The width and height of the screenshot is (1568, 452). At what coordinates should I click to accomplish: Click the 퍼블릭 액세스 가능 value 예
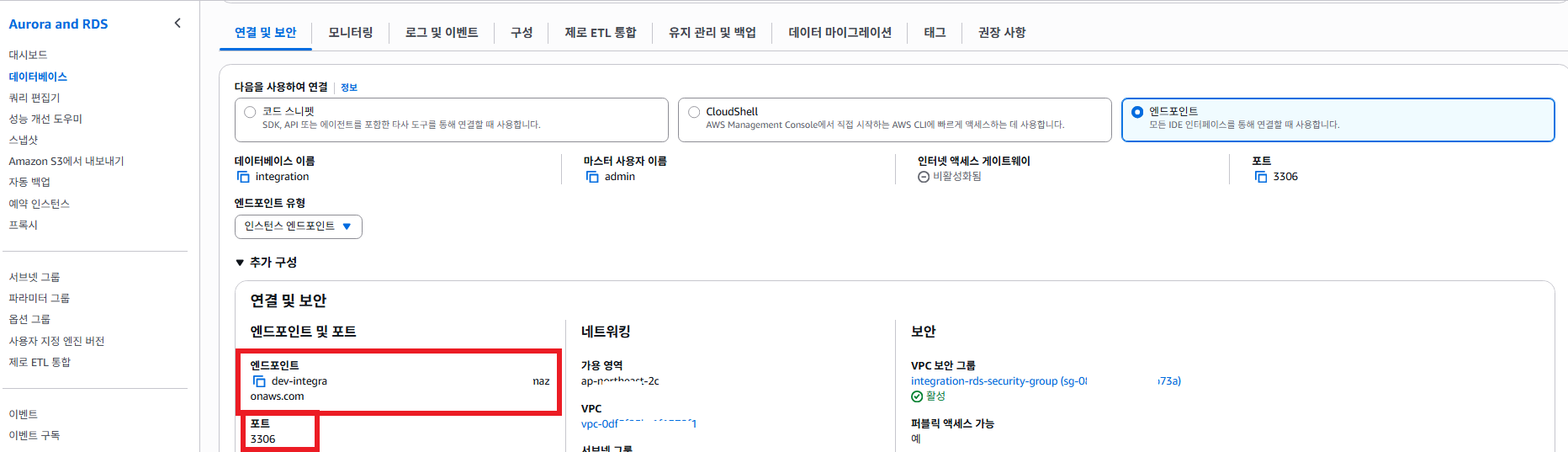tap(916, 439)
